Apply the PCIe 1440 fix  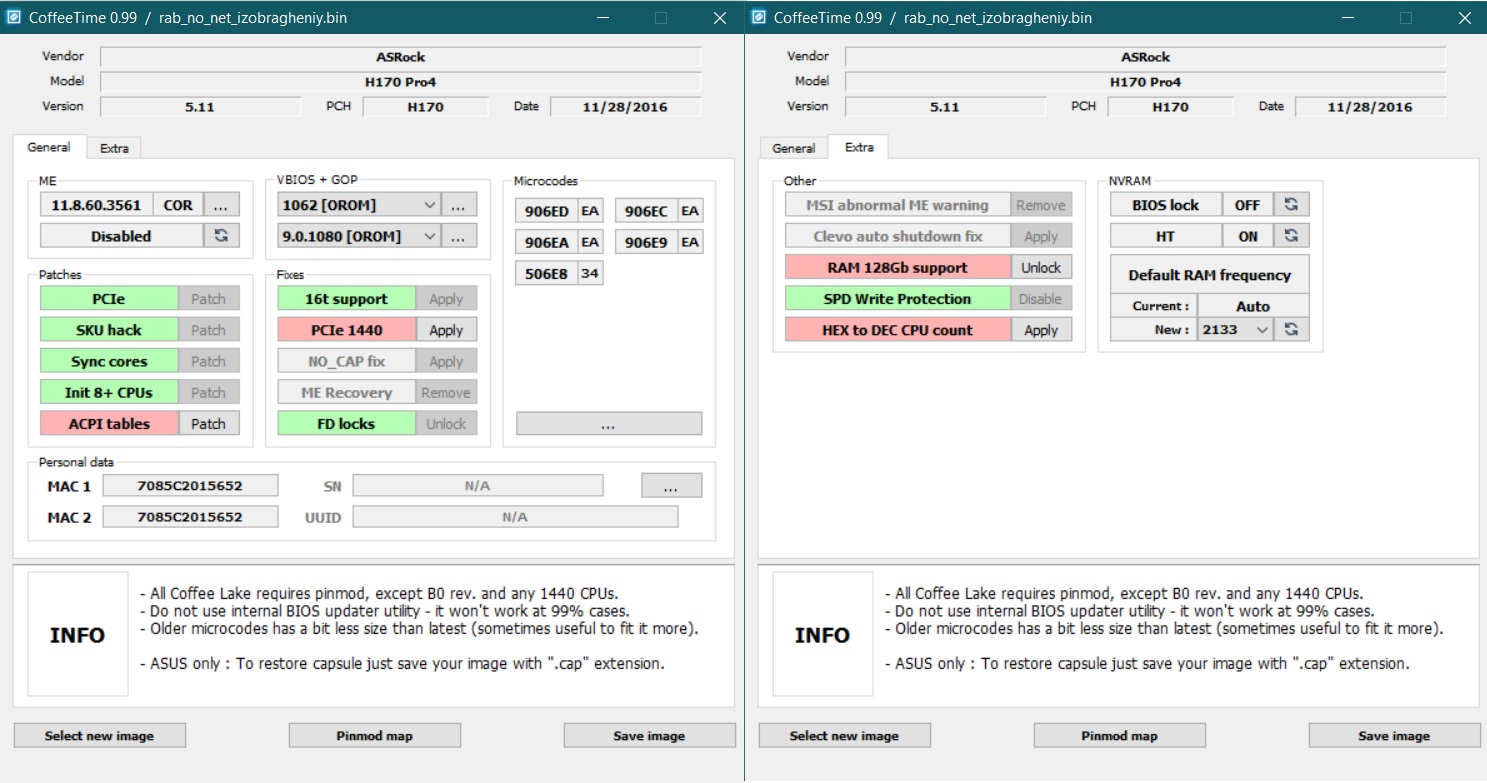(446, 330)
